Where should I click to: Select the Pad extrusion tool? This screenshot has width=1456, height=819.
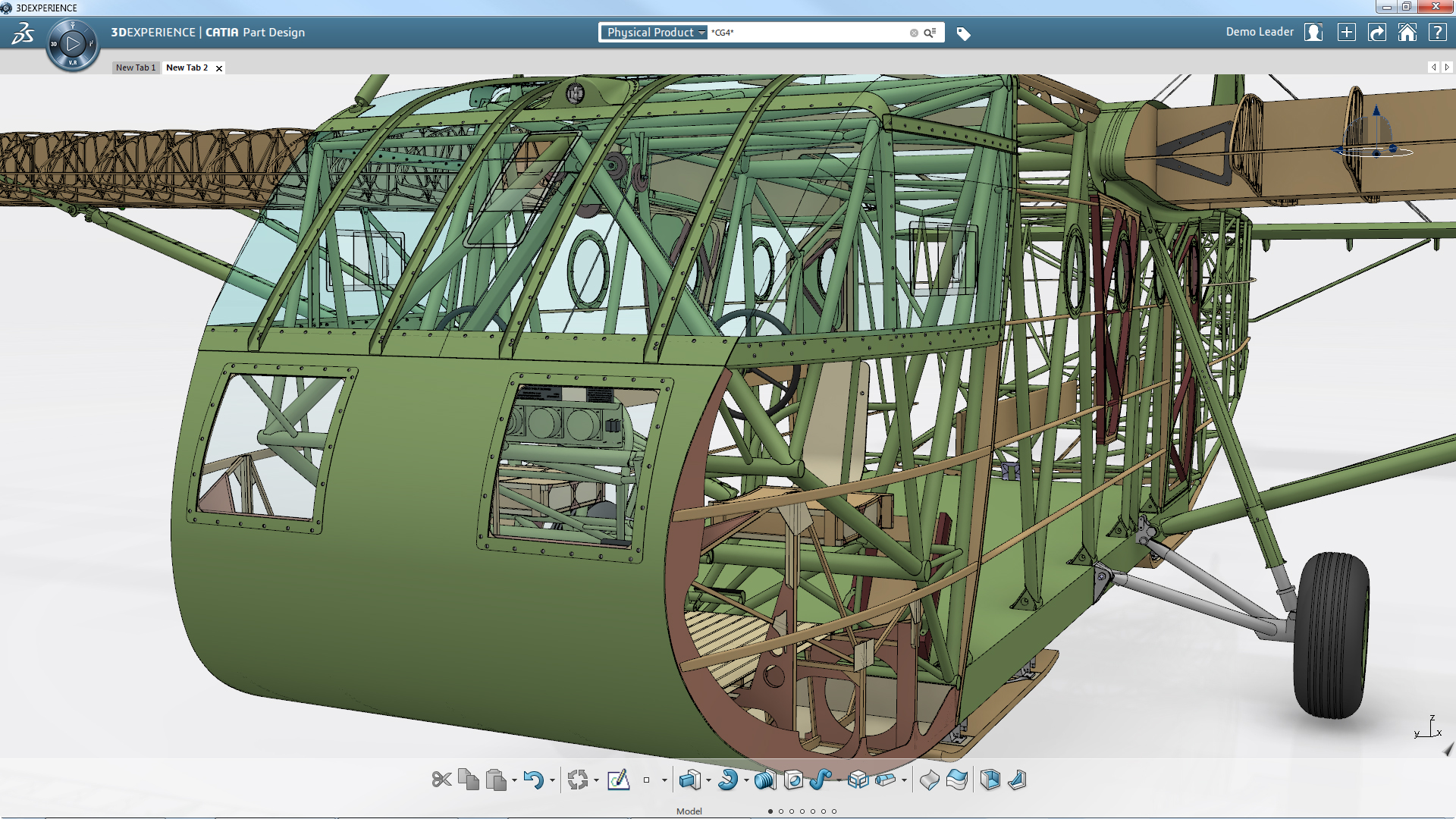point(689,780)
